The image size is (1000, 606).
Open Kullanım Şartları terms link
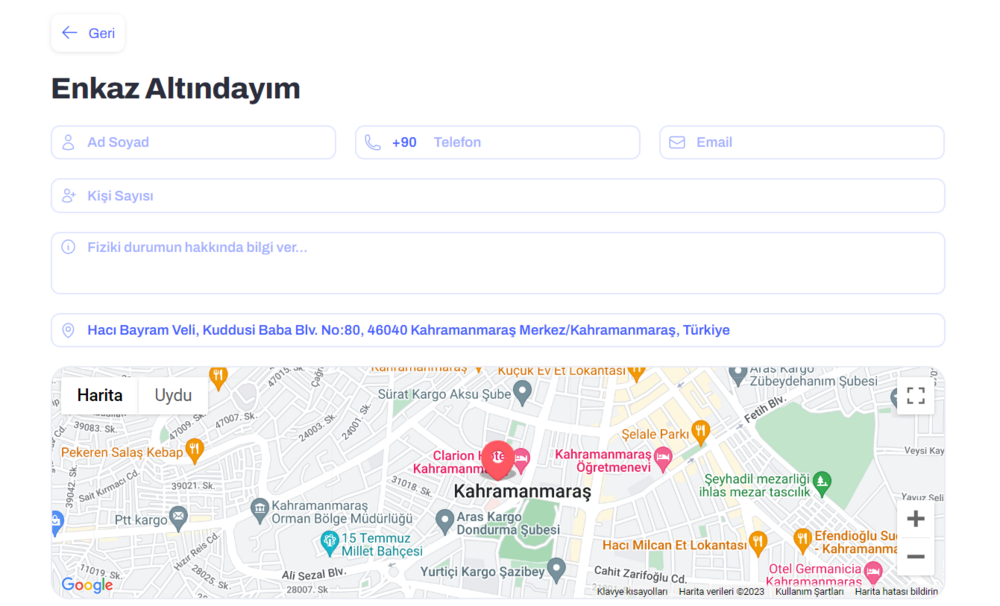point(809,591)
